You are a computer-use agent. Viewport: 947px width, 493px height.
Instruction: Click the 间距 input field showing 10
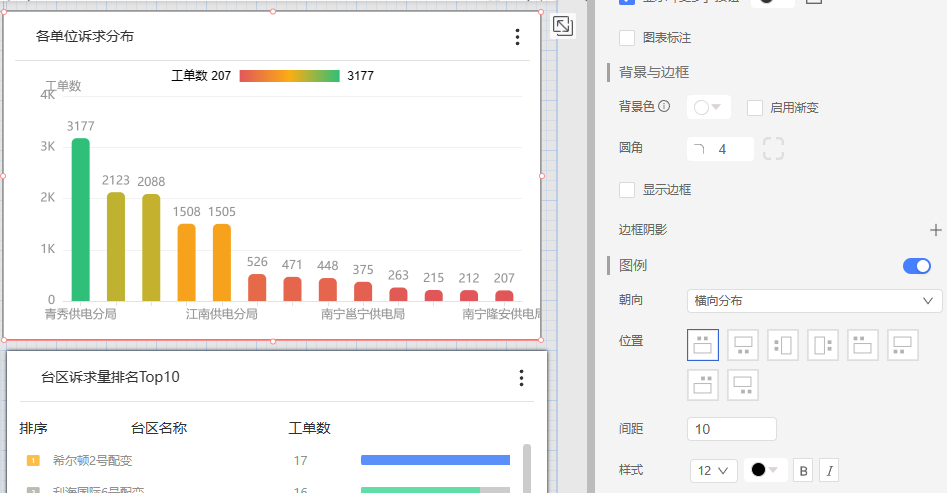pyautogui.click(x=731, y=429)
